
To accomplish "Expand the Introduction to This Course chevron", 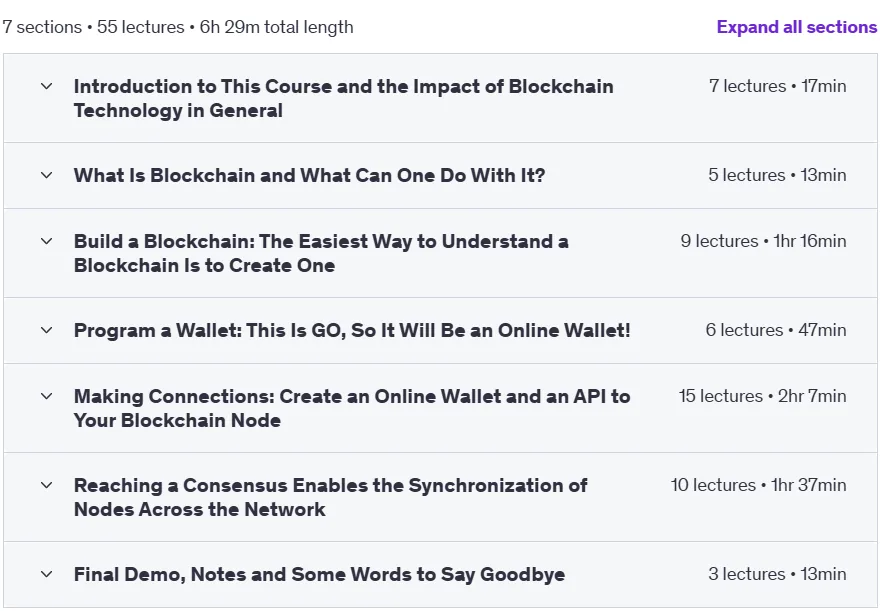I will (x=47, y=86).
